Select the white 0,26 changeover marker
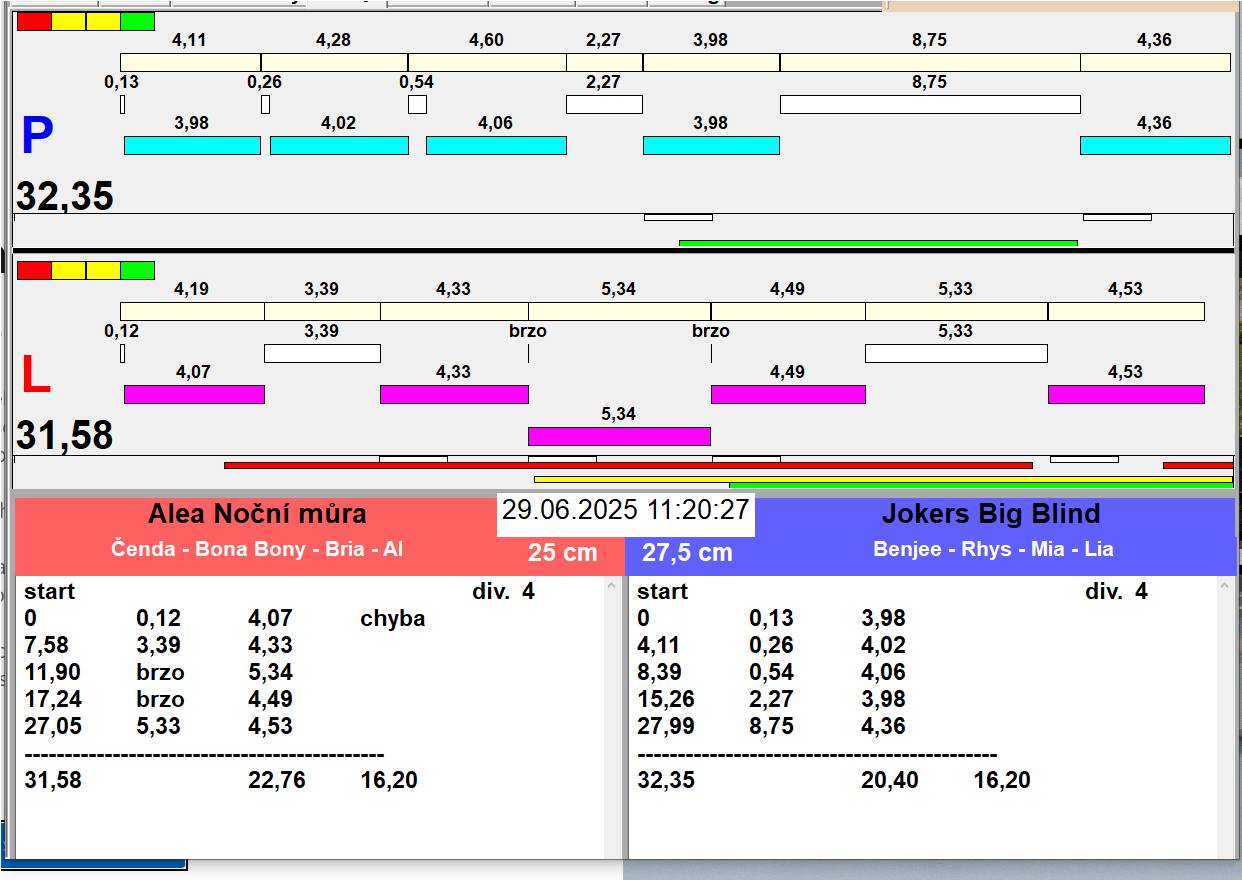The width and height of the screenshot is (1242, 880). pos(265,104)
